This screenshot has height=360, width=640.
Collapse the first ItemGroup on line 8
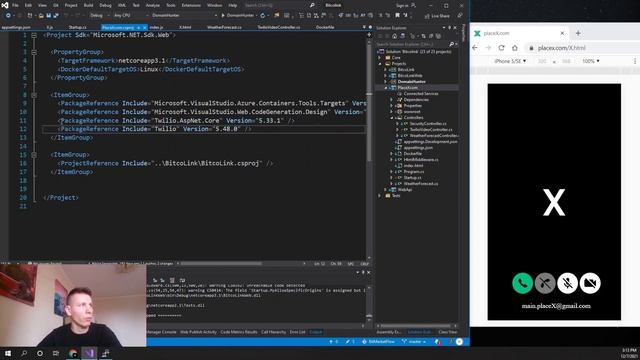click(x=34, y=95)
